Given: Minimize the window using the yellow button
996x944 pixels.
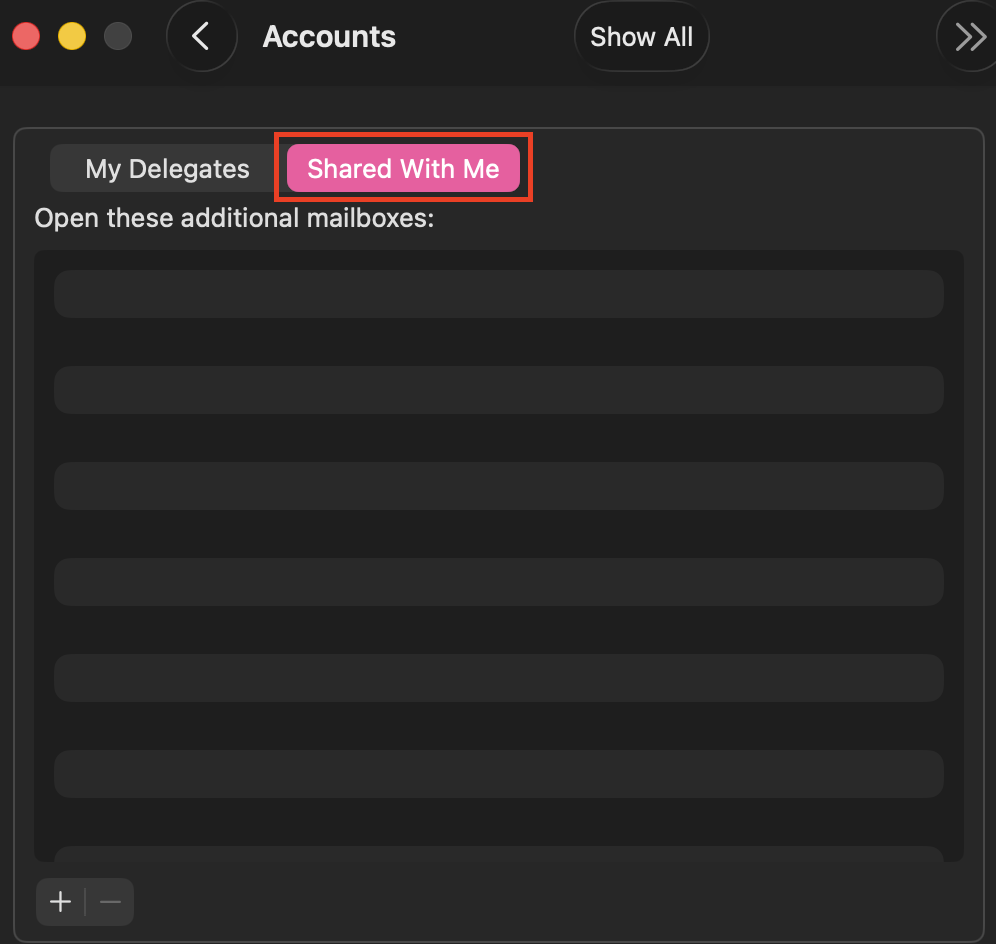Looking at the screenshot, I should click(x=72, y=37).
